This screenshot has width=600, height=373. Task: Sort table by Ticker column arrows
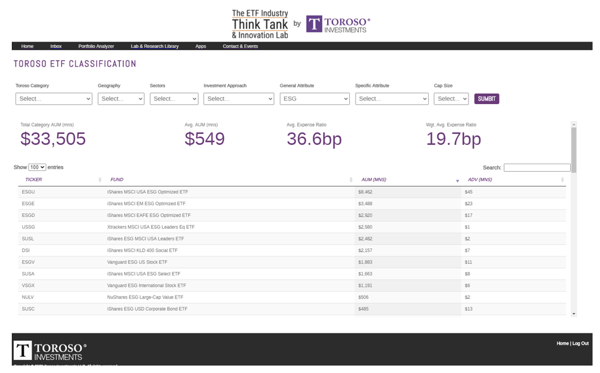click(100, 180)
